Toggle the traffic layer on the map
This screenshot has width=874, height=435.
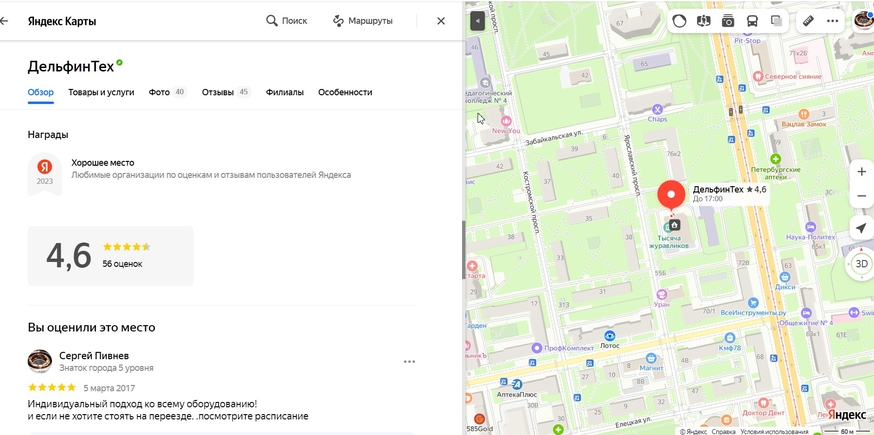point(679,21)
